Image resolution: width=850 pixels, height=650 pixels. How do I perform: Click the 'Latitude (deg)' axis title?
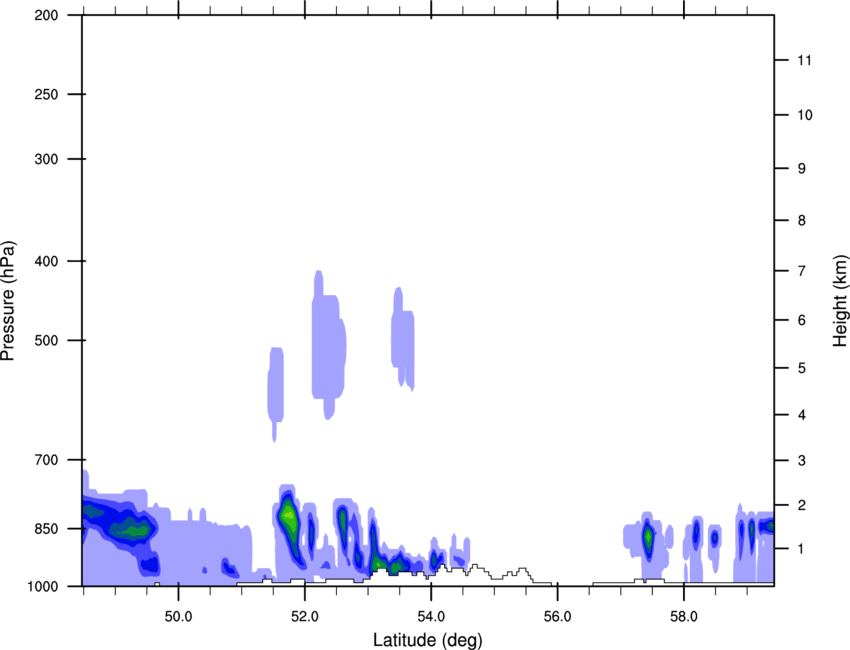pyautogui.click(x=427, y=640)
